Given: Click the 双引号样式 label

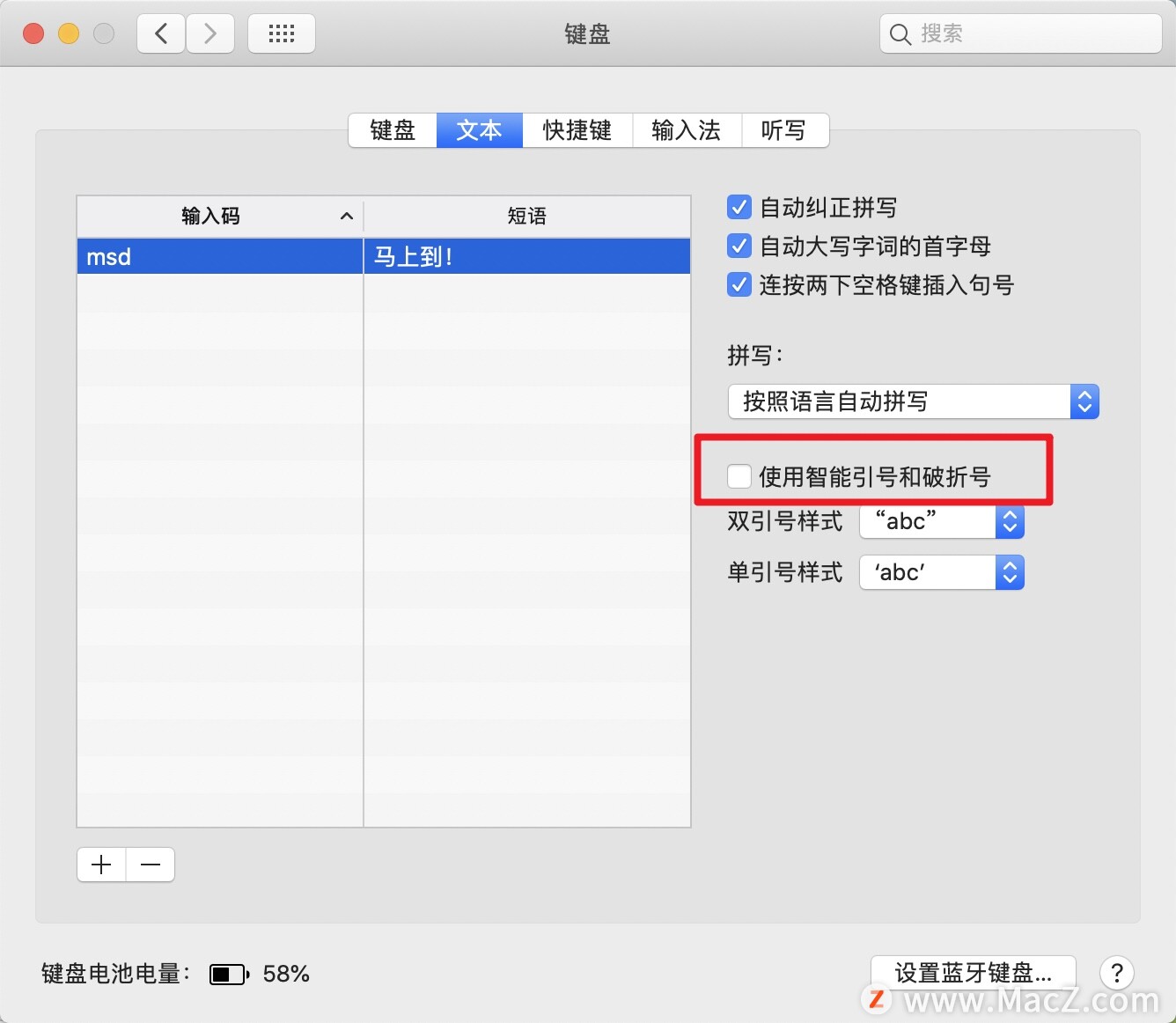Looking at the screenshot, I should tap(785, 521).
